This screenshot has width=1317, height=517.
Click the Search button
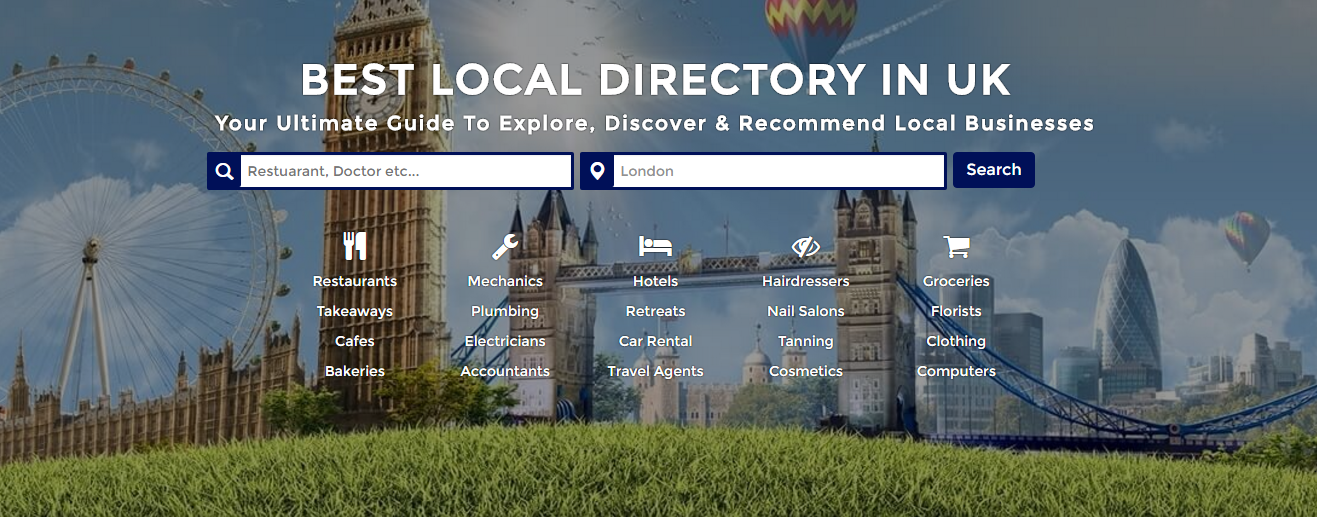(994, 170)
